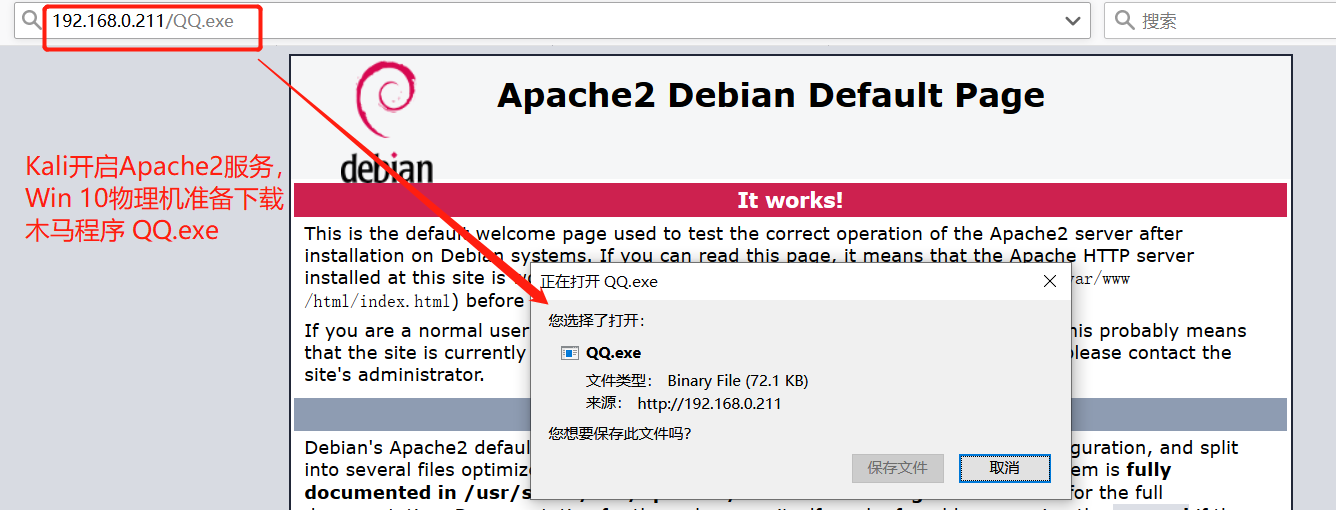Image resolution: width=1336 pixels, height=510 pixels.
Task: Click the Apache2 Debian Default Page heading
Action: (x=771, y=95)
